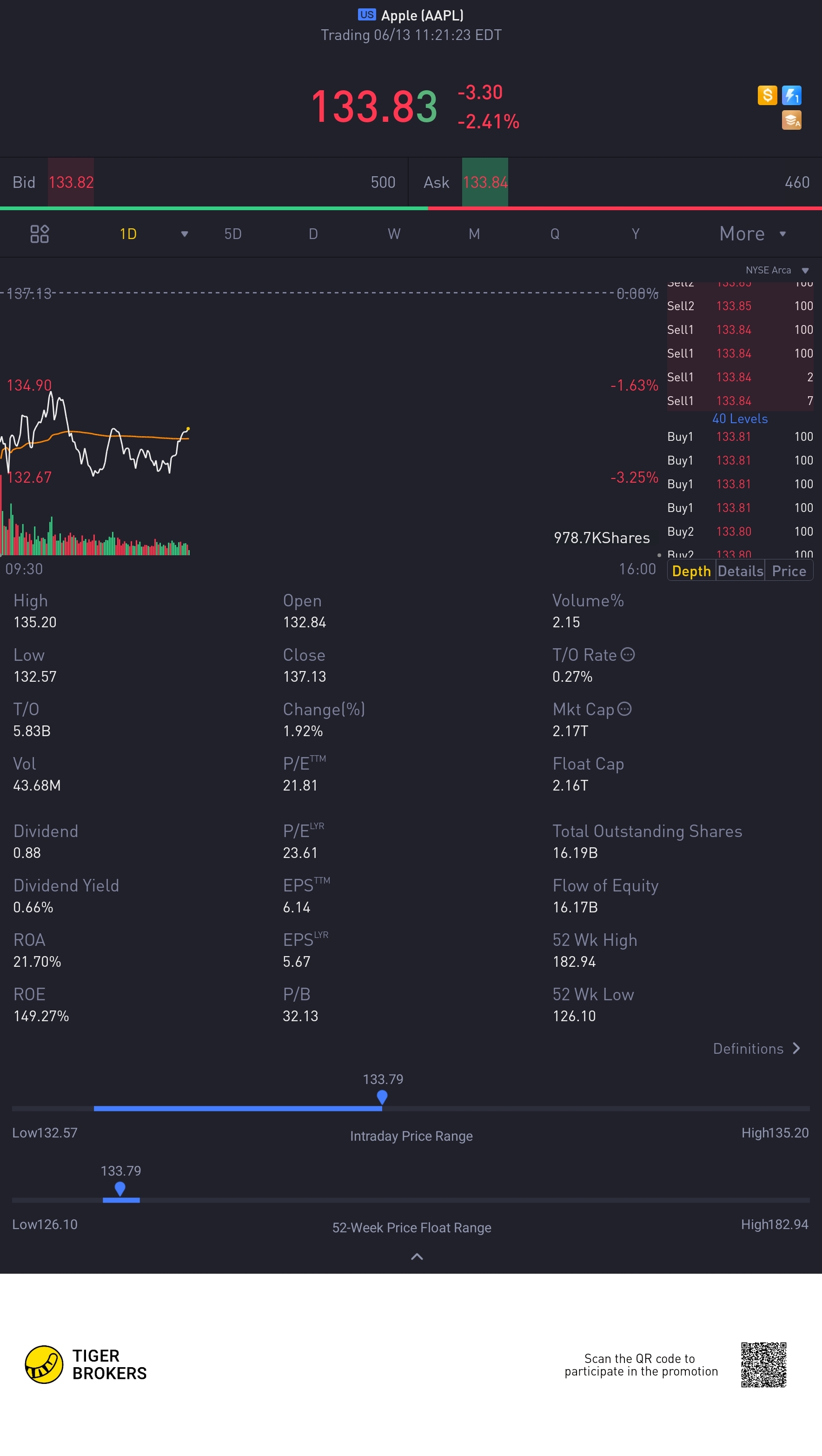Open the chart layout grid icon

point(39,233)
